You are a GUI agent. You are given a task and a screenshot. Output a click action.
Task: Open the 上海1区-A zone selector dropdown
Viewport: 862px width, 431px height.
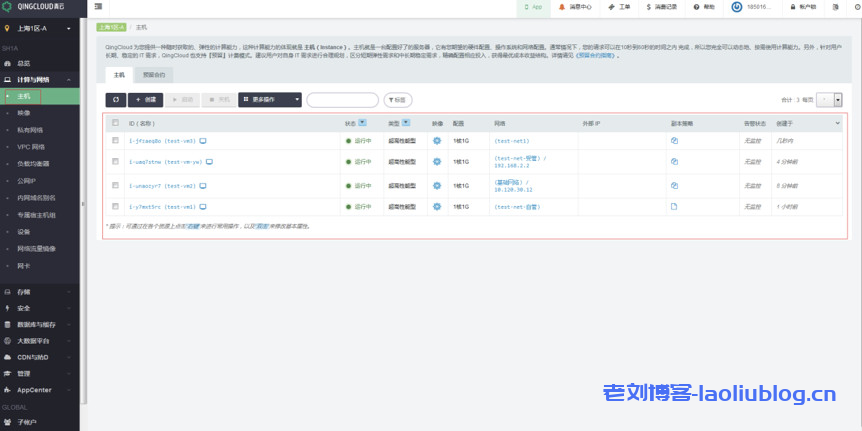pyautogui.click(x=40, y=29)
